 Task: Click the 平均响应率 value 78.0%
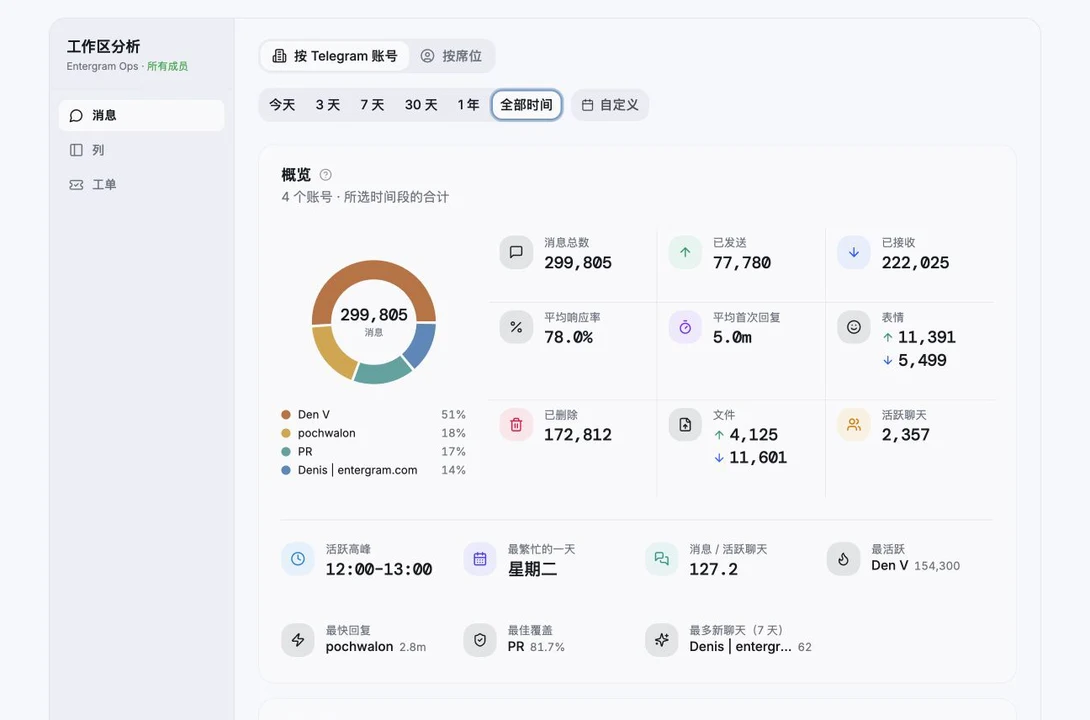[x=569, y=337]
